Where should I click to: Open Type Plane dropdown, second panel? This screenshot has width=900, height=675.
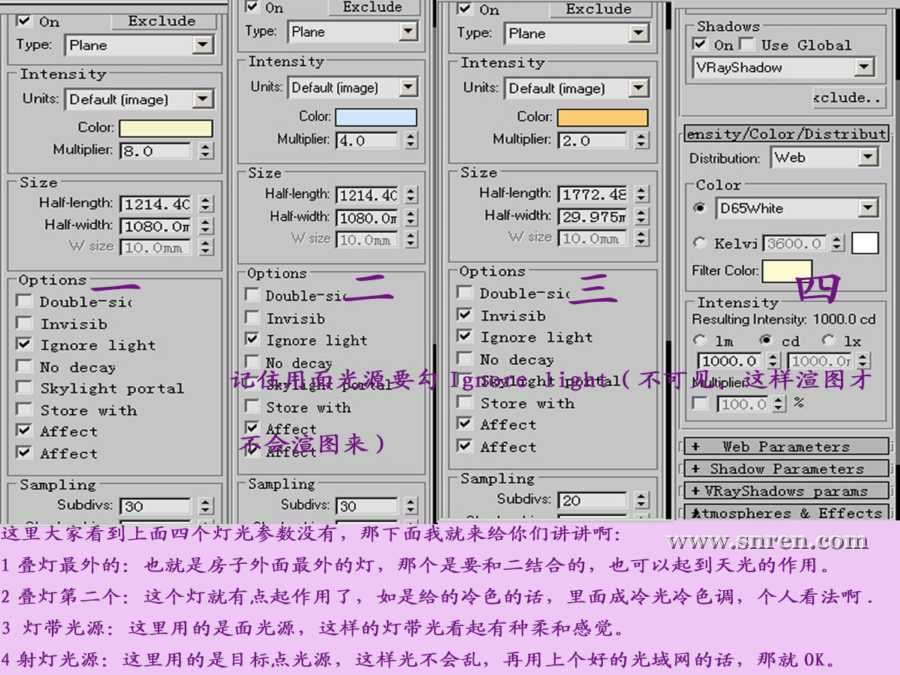point(408,32)
